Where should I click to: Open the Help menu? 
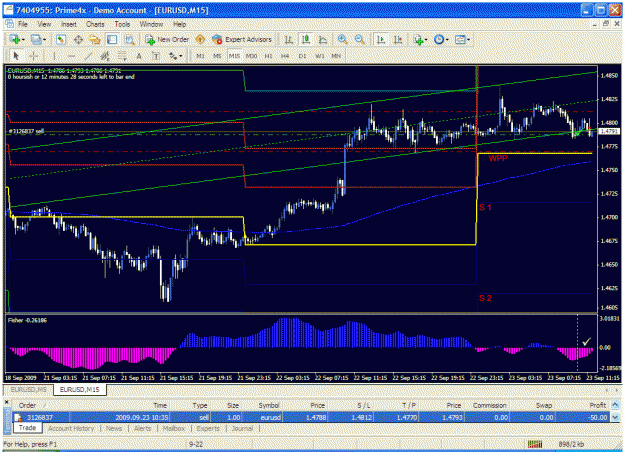point(179,24)
